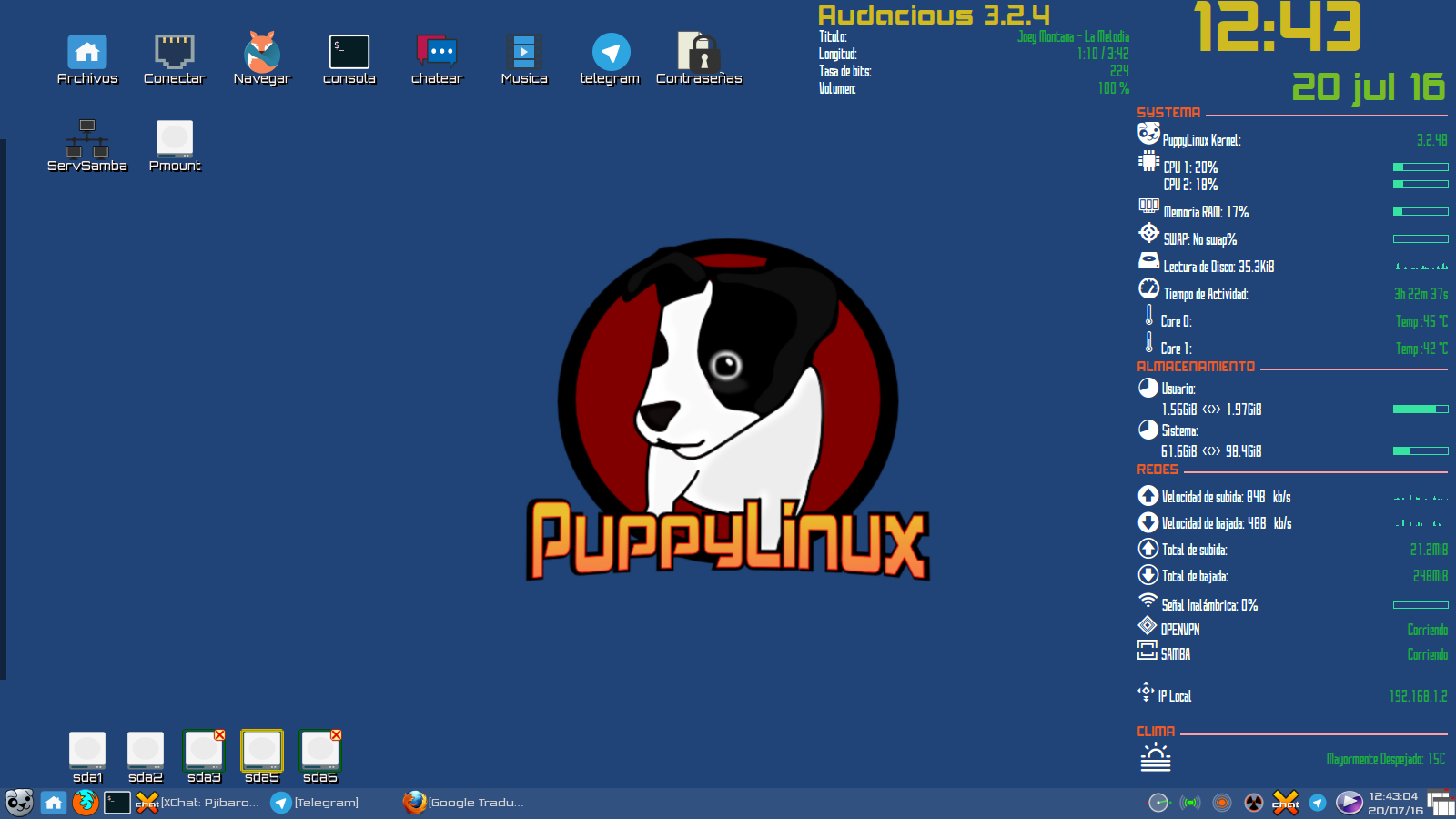
Task: Click the Audacious purple play tray icon
Action: coord(1349,803)
